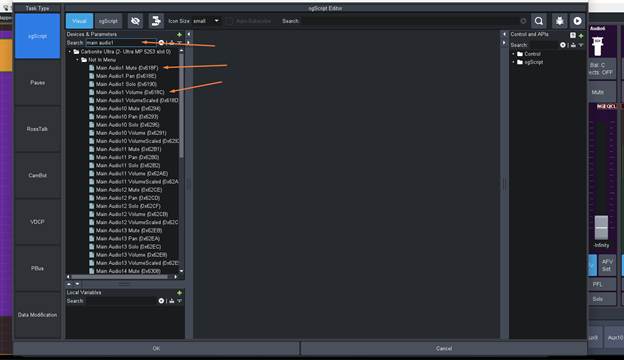This screenshot has width=624, height=360.
Task: Collapse the Carbonite Ultra device folder
Action: (70, 52)
